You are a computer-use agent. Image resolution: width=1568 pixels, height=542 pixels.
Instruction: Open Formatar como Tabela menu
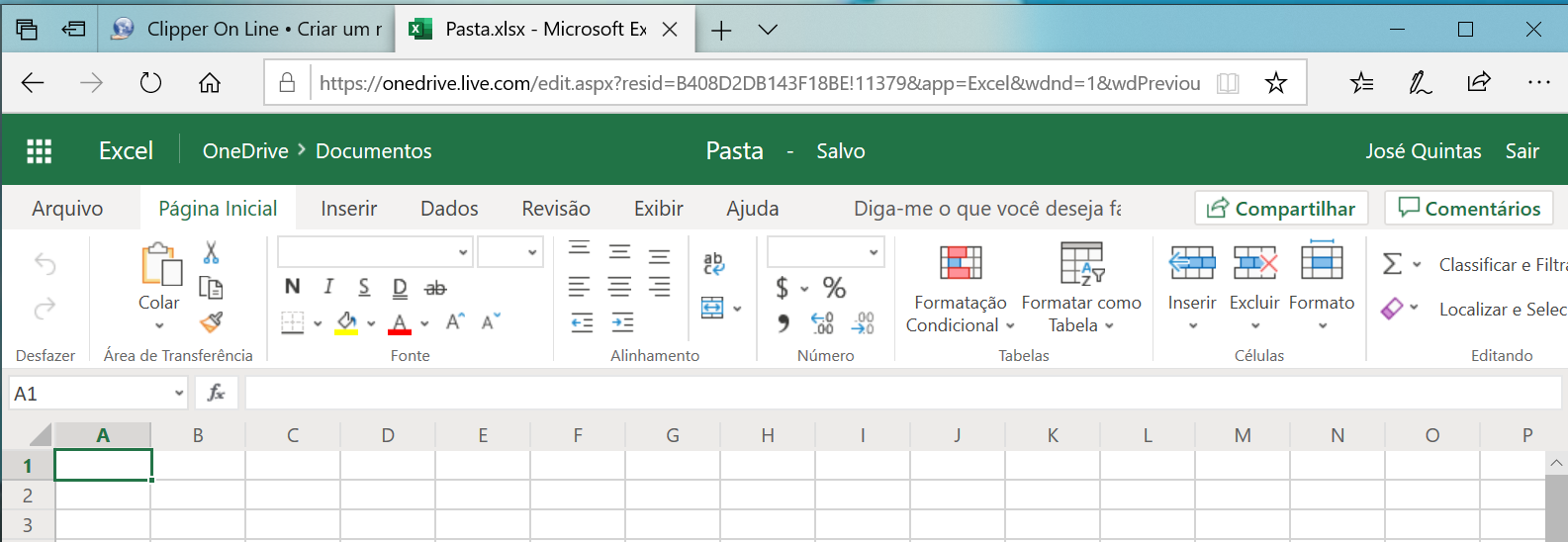[1081, 288]
